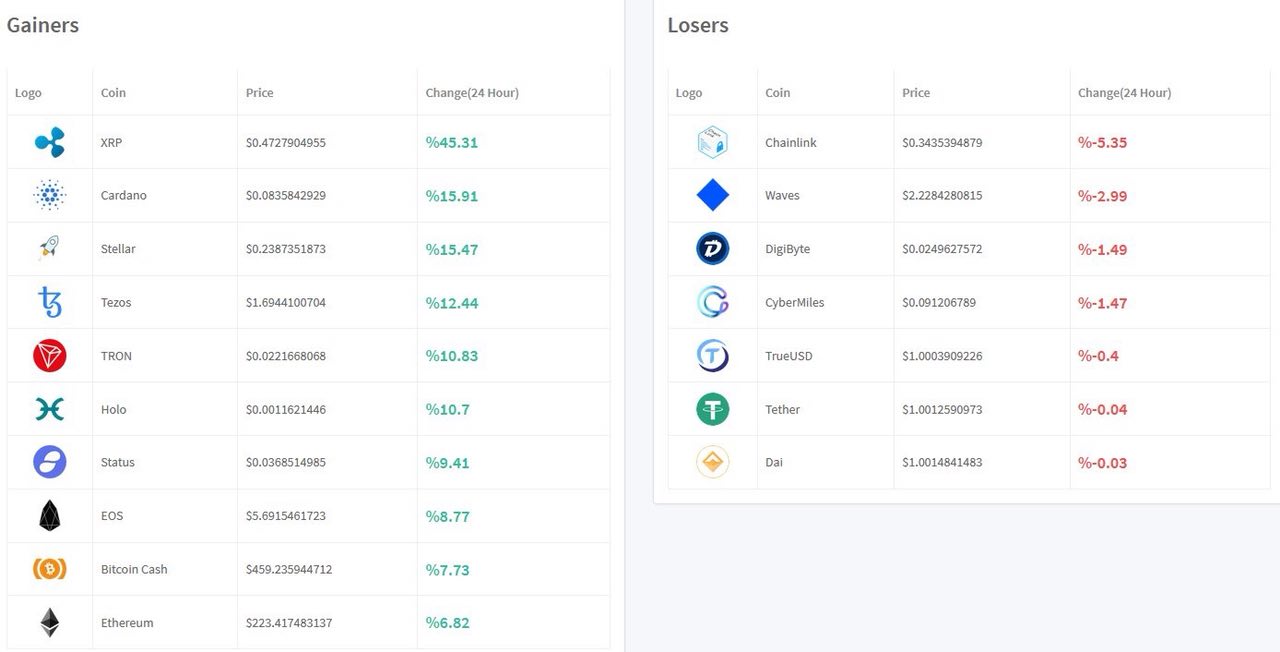Select the Cardano coin name
The width and height of the screenshot is (1280, 652).
pos(124,196)
